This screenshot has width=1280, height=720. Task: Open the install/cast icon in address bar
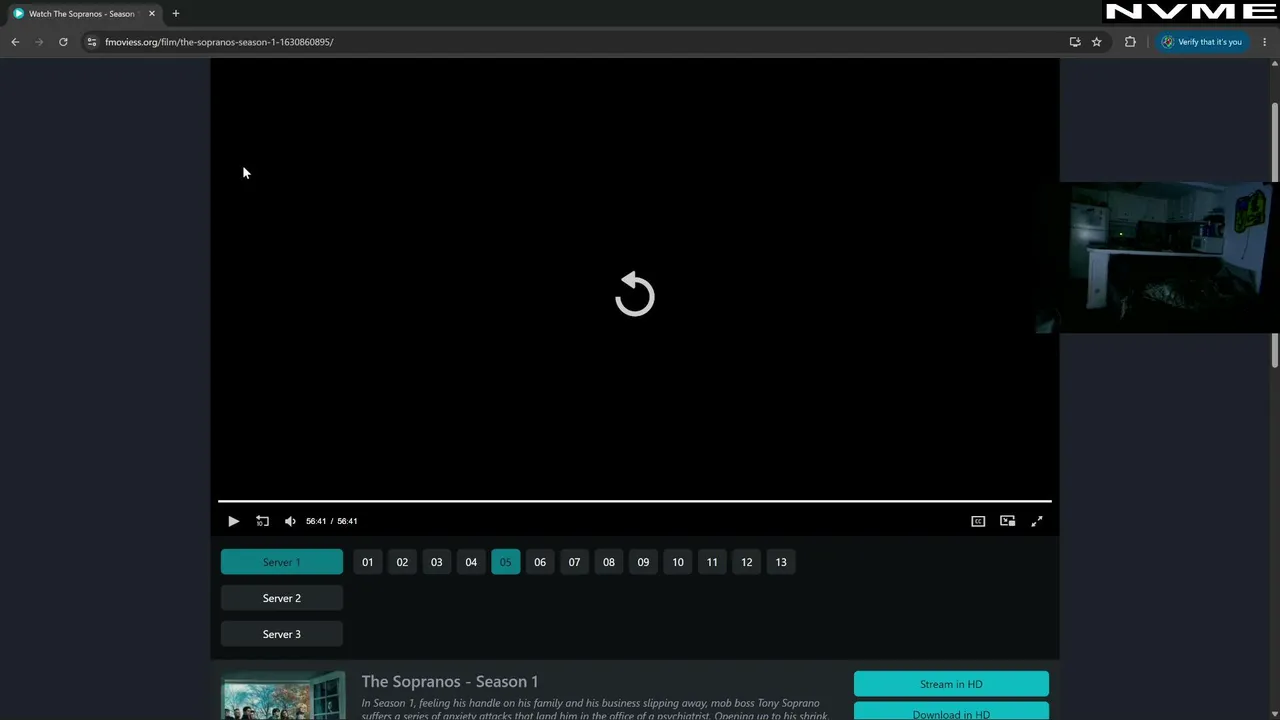(1075, 42)
